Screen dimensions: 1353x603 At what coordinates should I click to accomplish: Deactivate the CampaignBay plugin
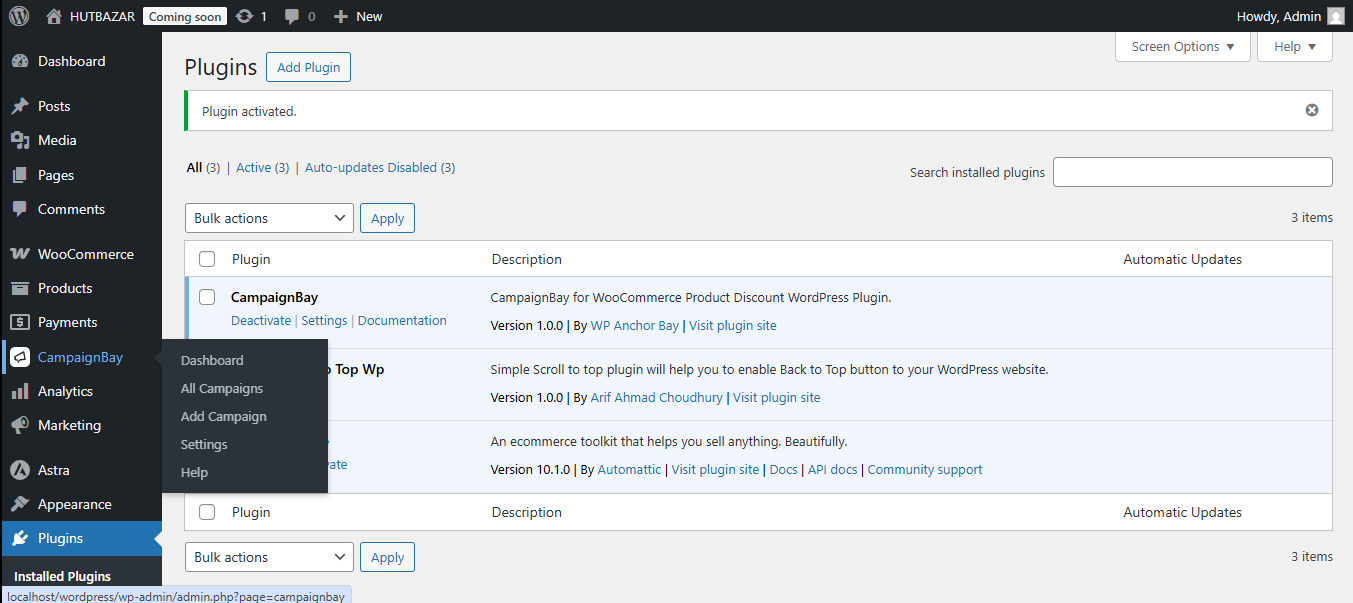pyautogui.click(x=261, y=320)
